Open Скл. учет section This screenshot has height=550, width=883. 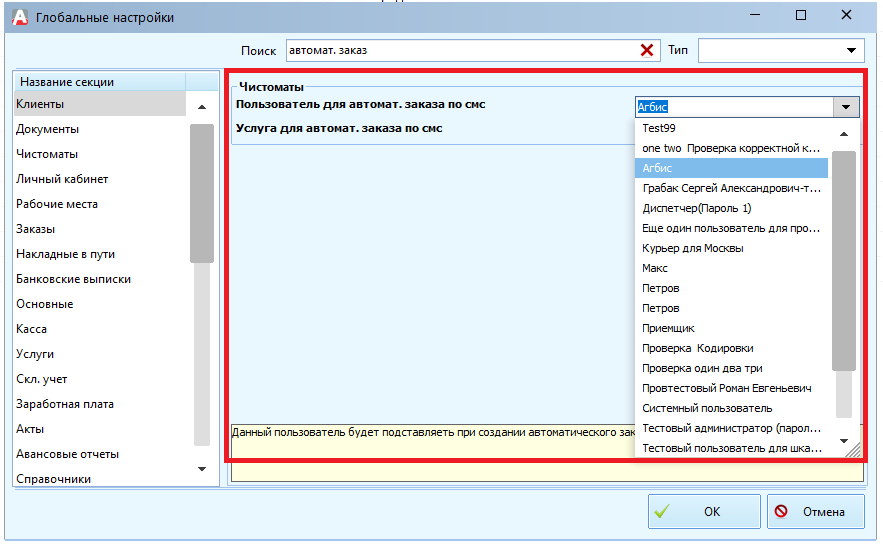(x=100, y=379)
